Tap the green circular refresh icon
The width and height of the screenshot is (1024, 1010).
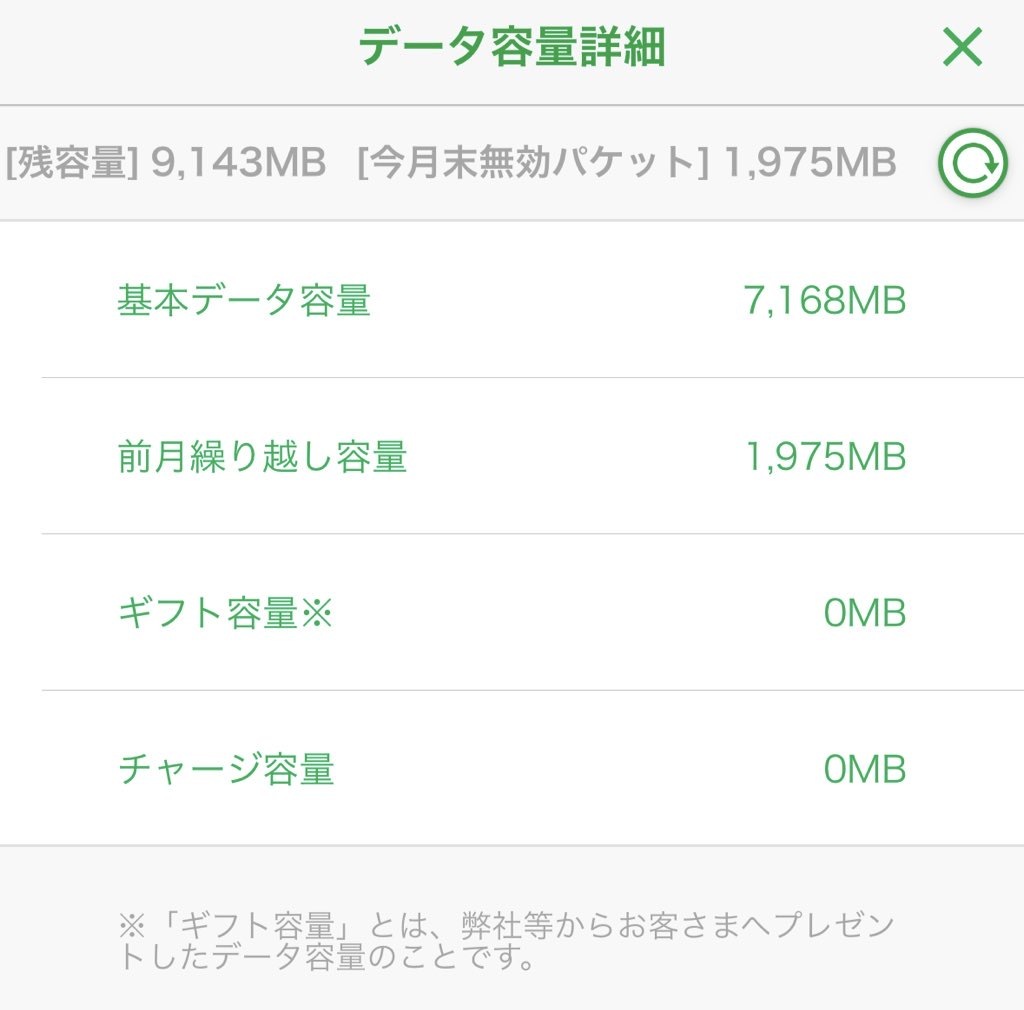point(970,164)
